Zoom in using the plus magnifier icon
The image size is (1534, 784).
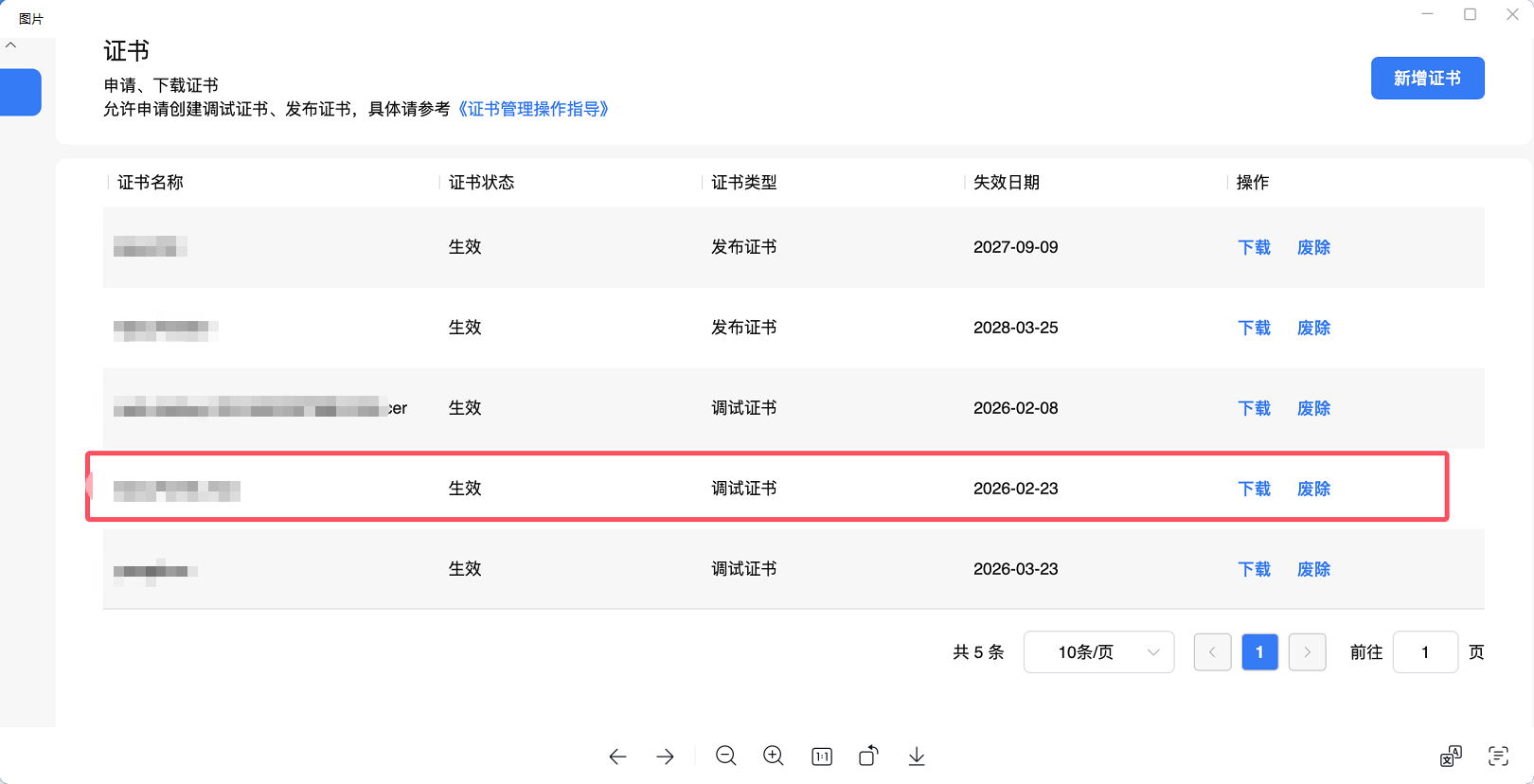point(774,756)
